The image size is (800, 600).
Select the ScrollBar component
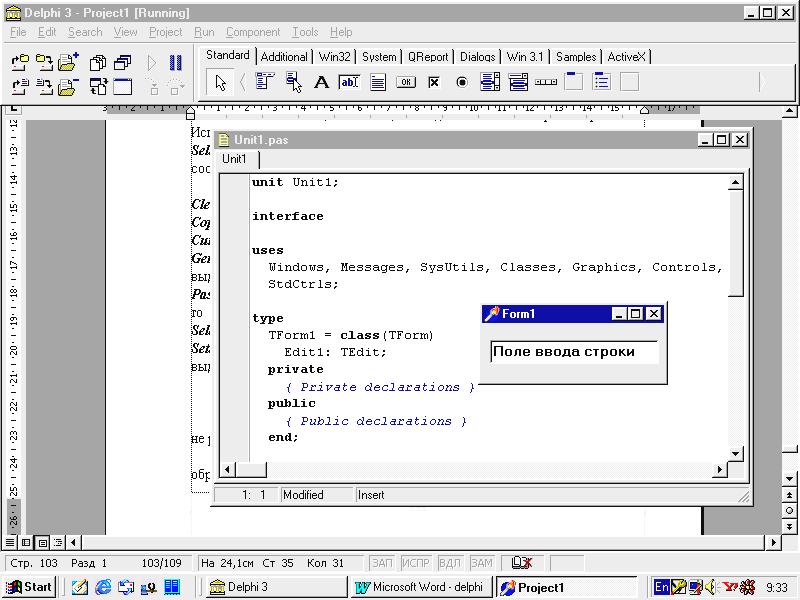point(545,82)
